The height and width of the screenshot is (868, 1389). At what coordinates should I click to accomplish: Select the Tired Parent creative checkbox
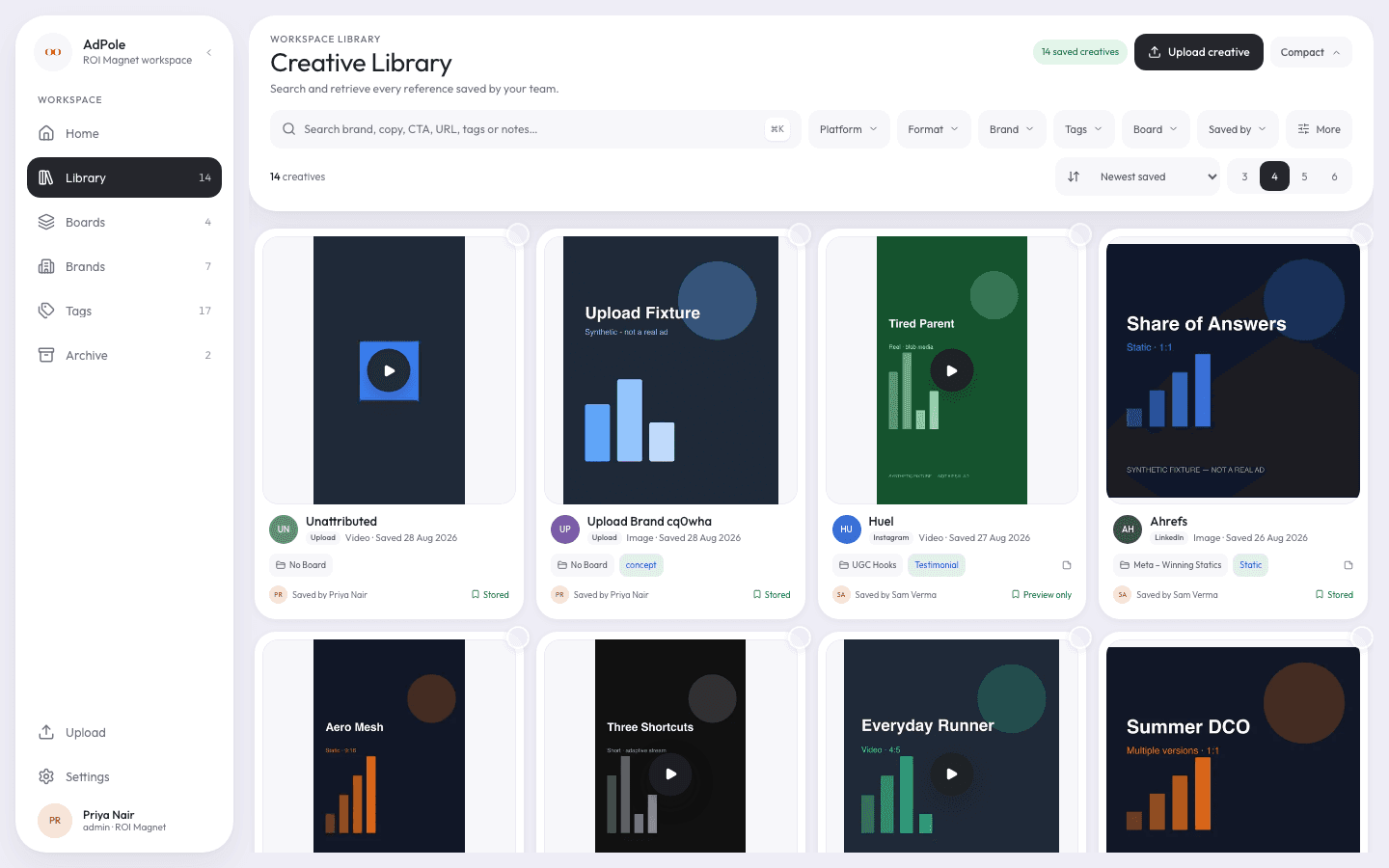pos(1080,233)
